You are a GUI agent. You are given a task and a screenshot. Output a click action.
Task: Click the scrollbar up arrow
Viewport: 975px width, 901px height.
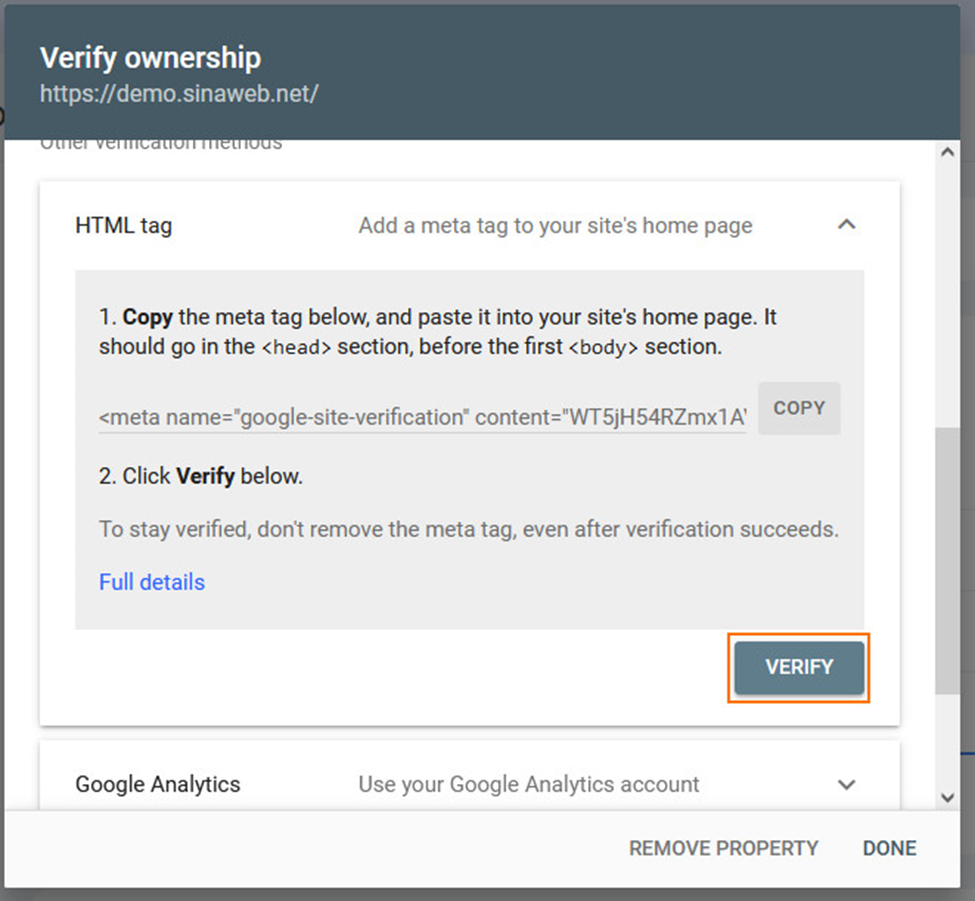pyautogui.click(x=947, y=153)
